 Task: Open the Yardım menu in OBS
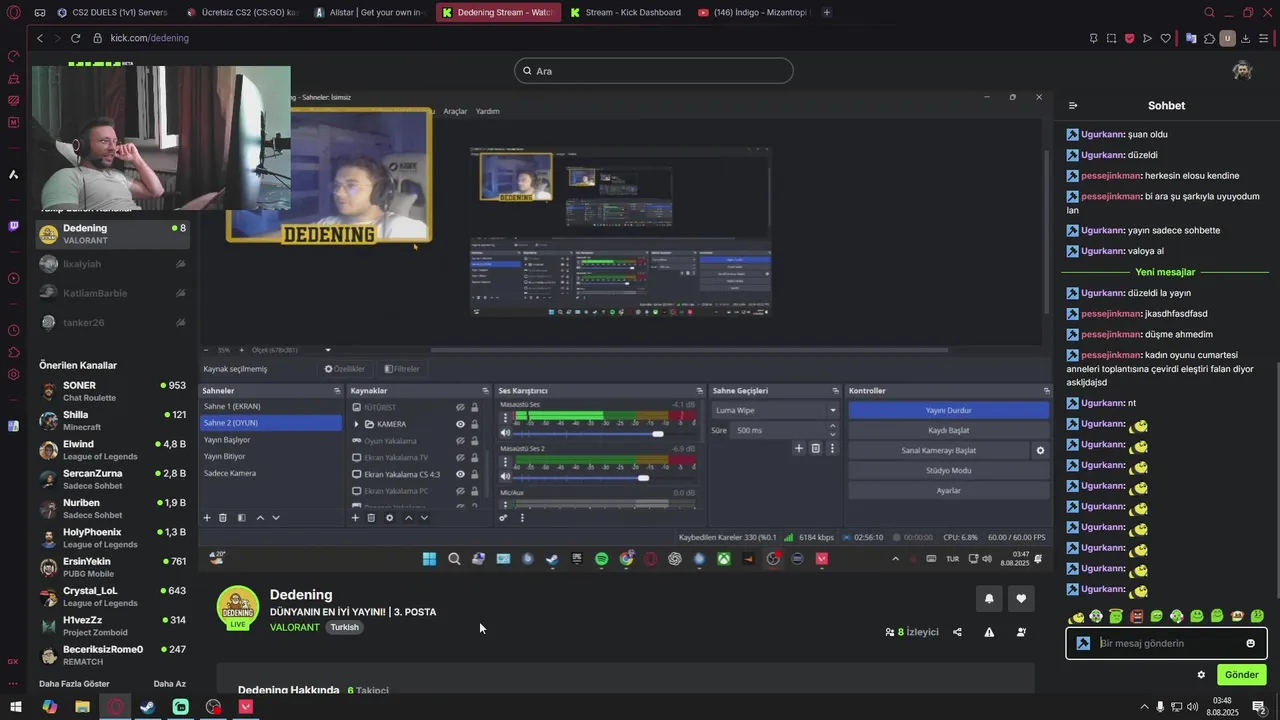click(x=487, y=111)
